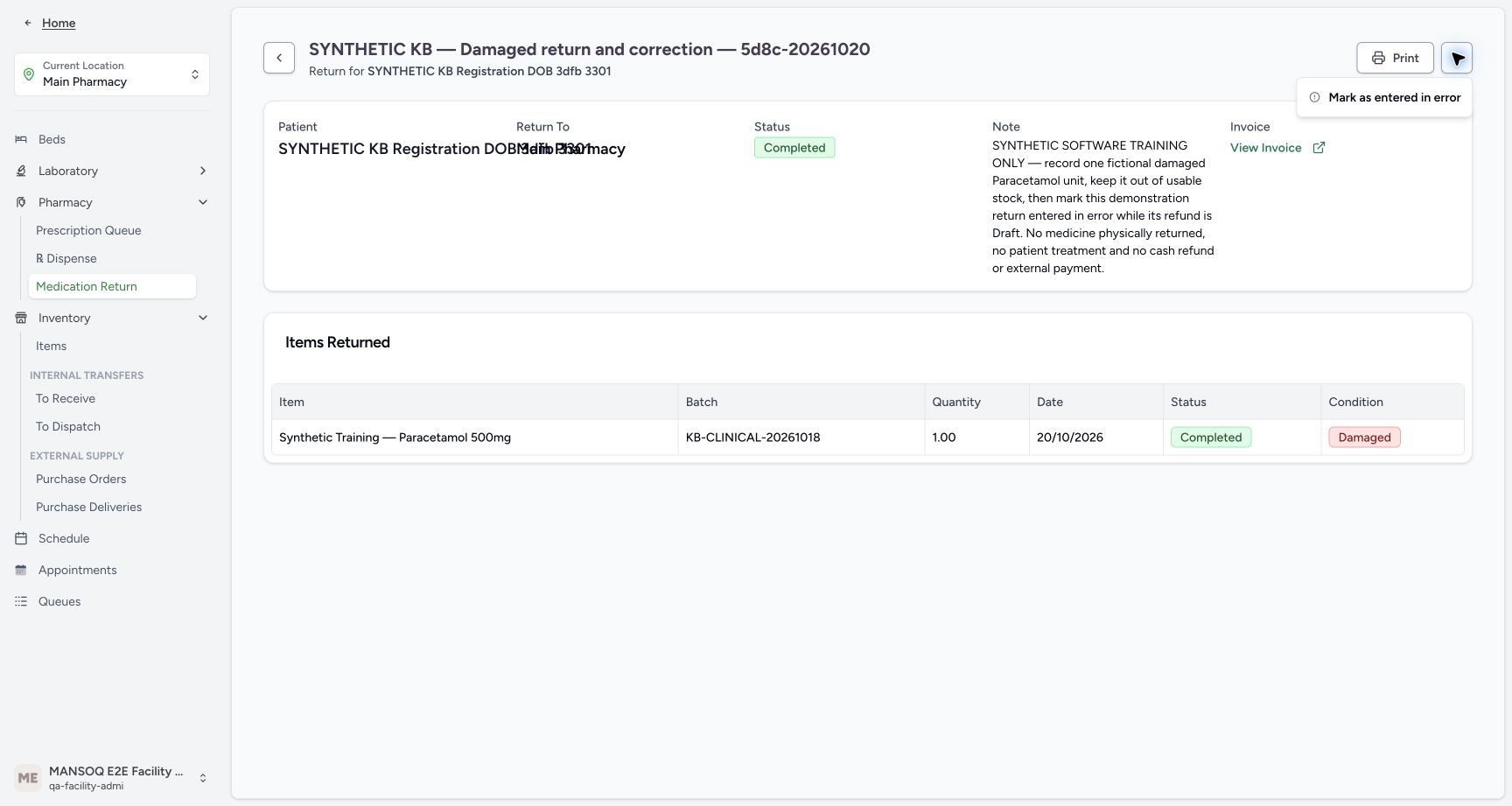Click the back chevron button beside title
The height and width of the screenshot is (806, 1512).
tap(279, 58)
